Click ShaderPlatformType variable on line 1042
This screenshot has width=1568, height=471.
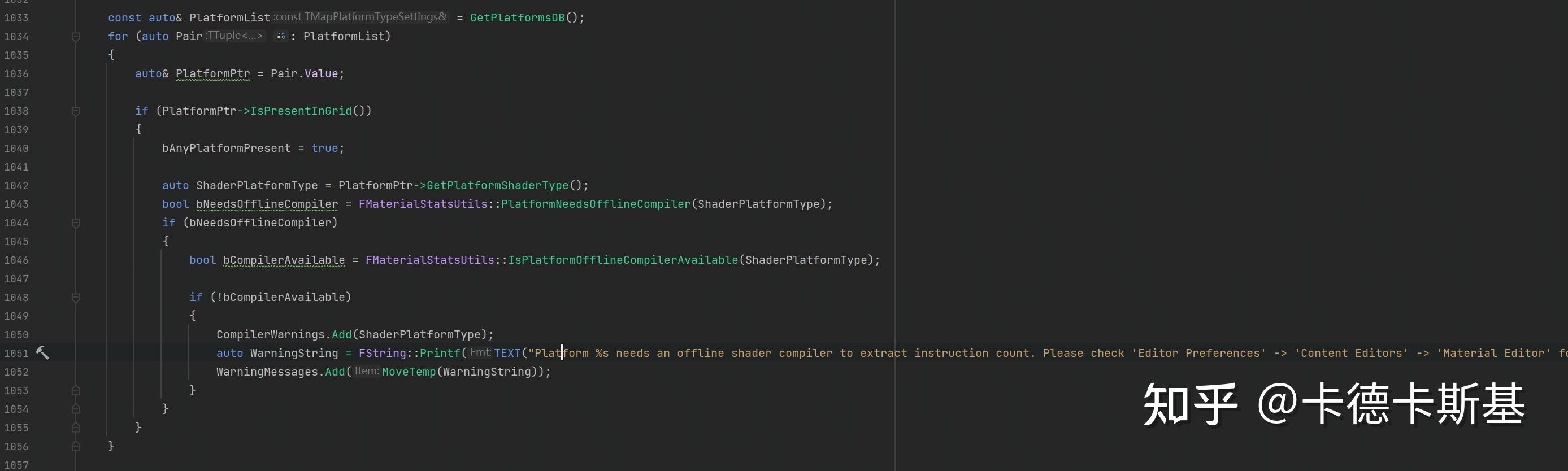click(257, 185)
